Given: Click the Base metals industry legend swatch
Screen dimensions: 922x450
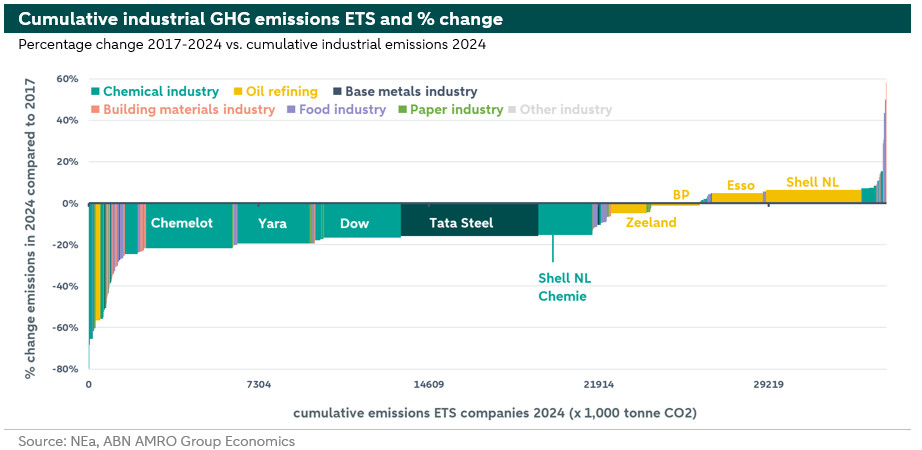Looking at the screenshot, I should [x=337, y=92].
